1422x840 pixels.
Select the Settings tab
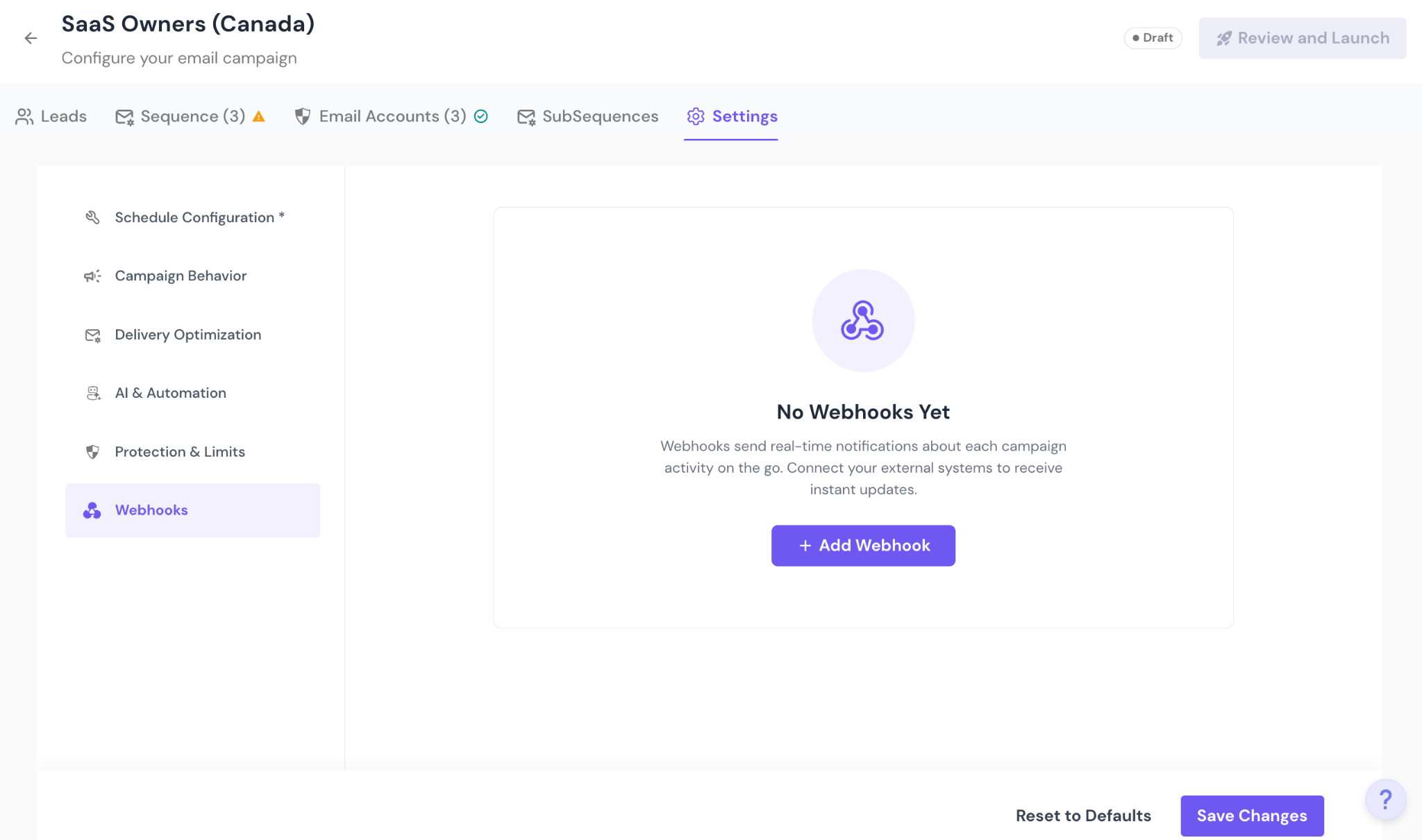[x=732, y=117]
